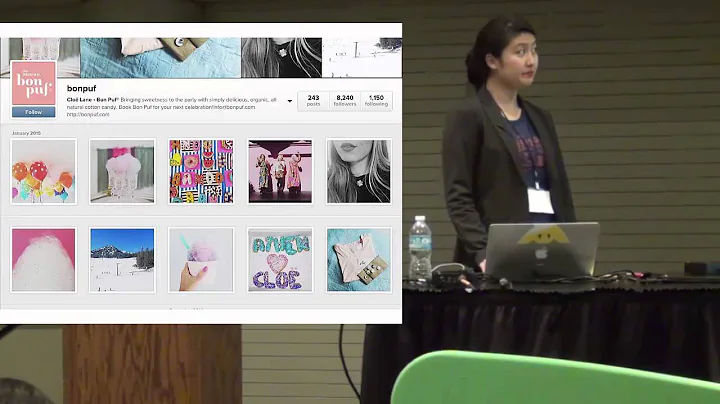Open the hand holding candy cup photo

[201, 260]
